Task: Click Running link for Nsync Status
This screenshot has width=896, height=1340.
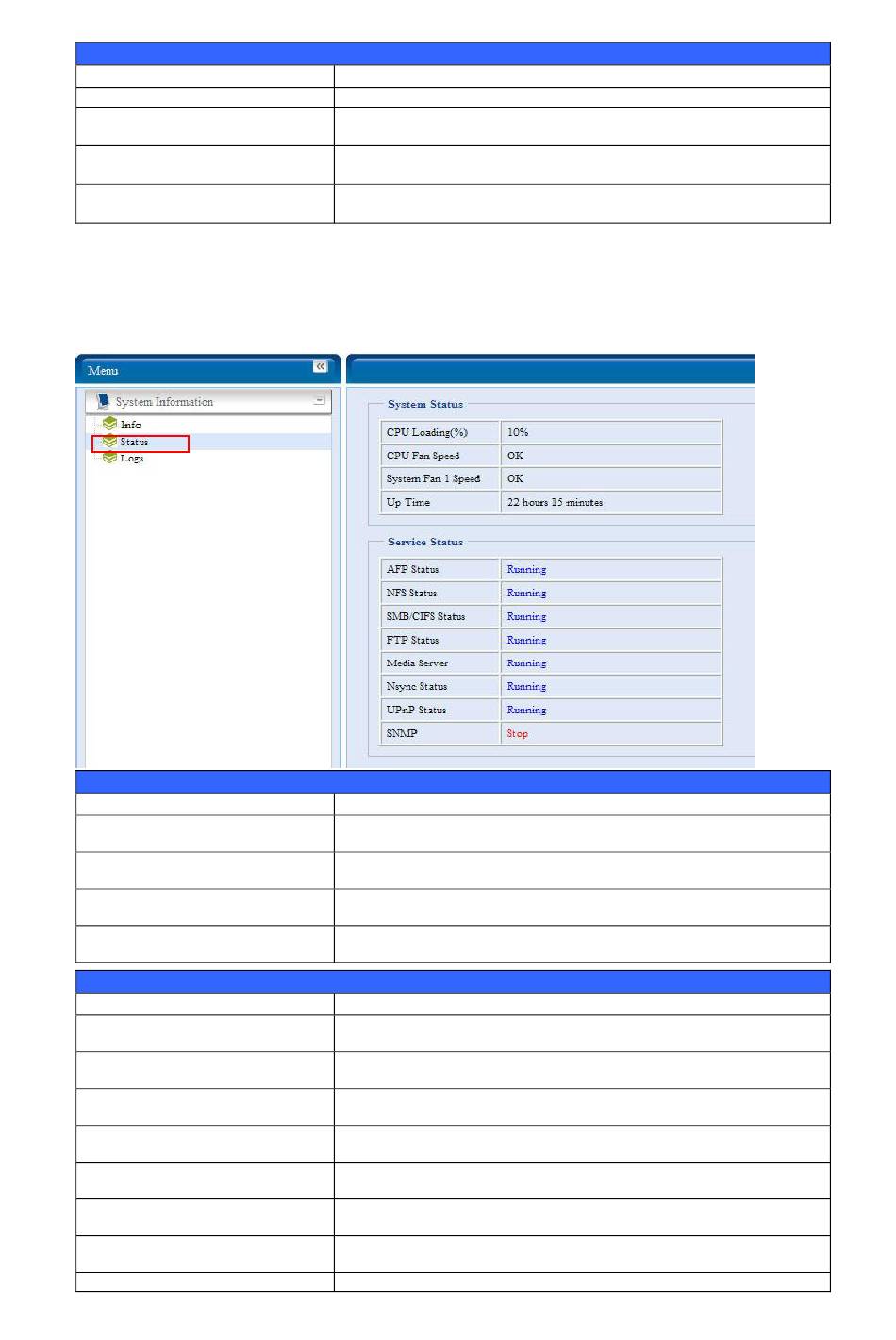Action: 526,687
